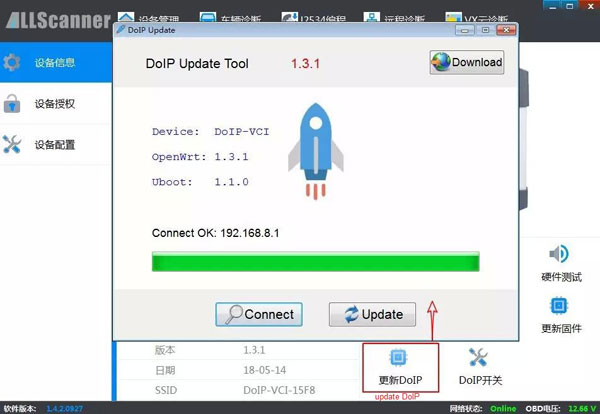The width and height of the screenshot is (600, 414).
Task: Click the ALLScanner logo
Action: coord(58,20)
